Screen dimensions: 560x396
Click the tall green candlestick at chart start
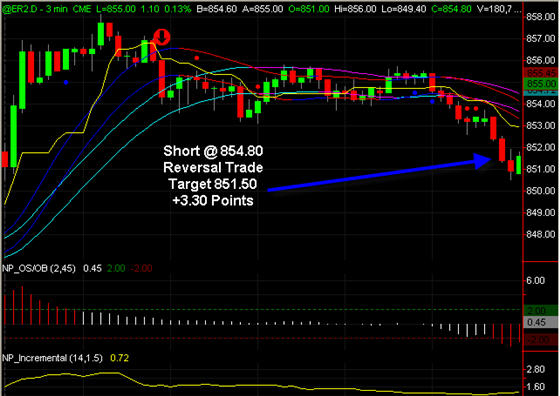[x=14, y=136]
